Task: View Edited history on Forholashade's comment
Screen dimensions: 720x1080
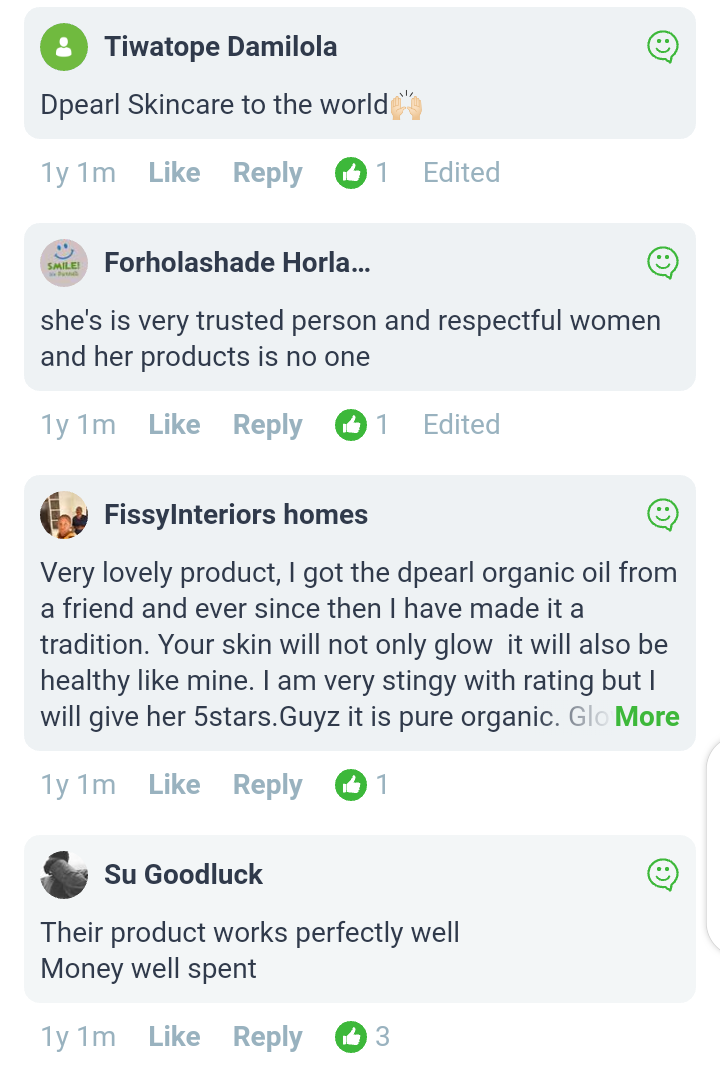Action: 461,425
